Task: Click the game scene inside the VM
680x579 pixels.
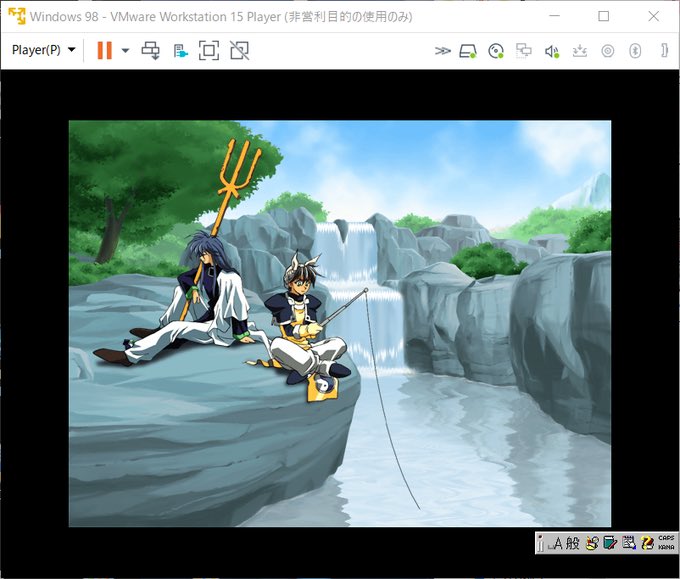Action: (x=340, y=324)
